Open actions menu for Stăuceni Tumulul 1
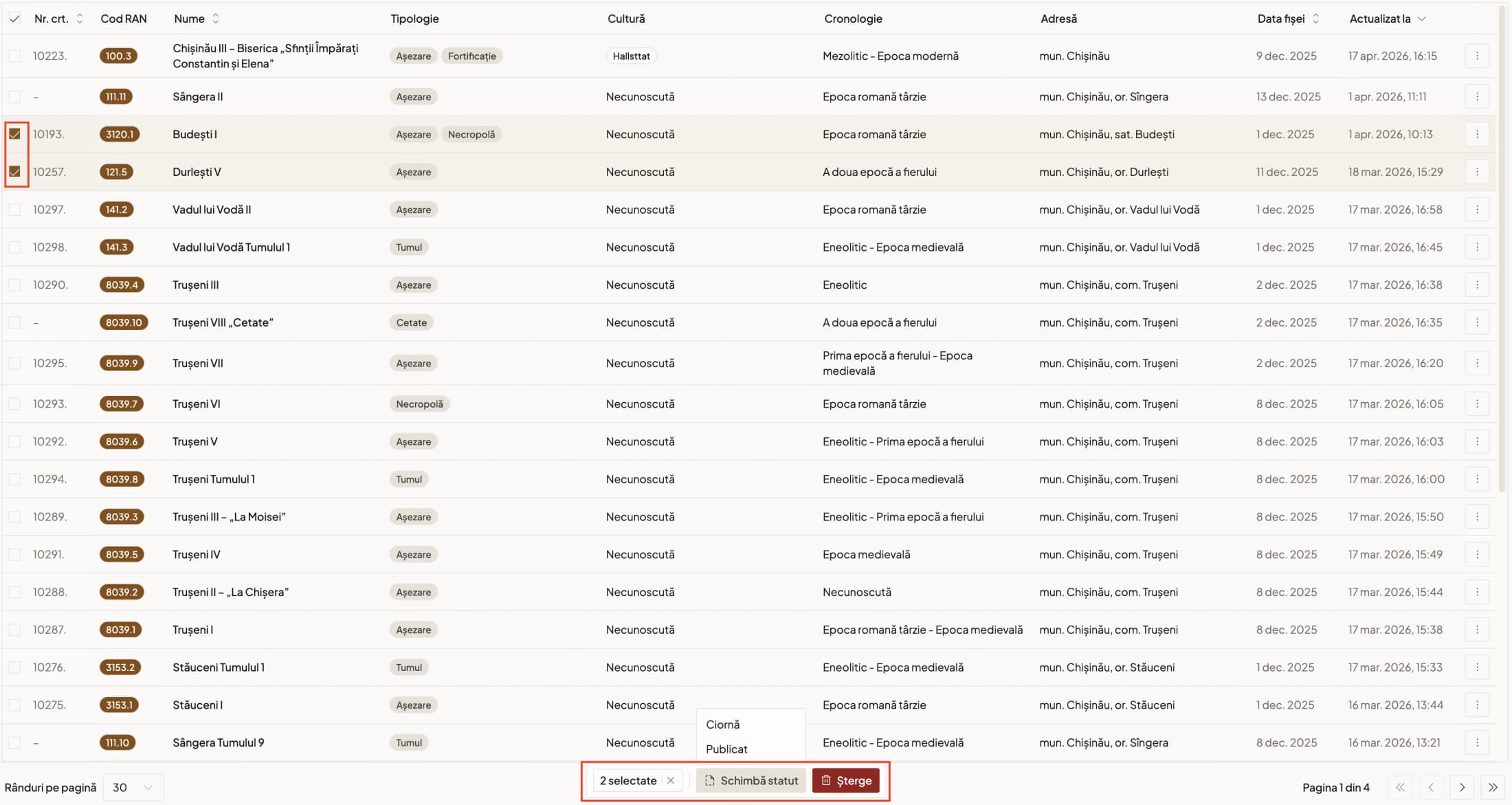Viewport: 1512px width, 805px height. click(x=1477, y=668)
